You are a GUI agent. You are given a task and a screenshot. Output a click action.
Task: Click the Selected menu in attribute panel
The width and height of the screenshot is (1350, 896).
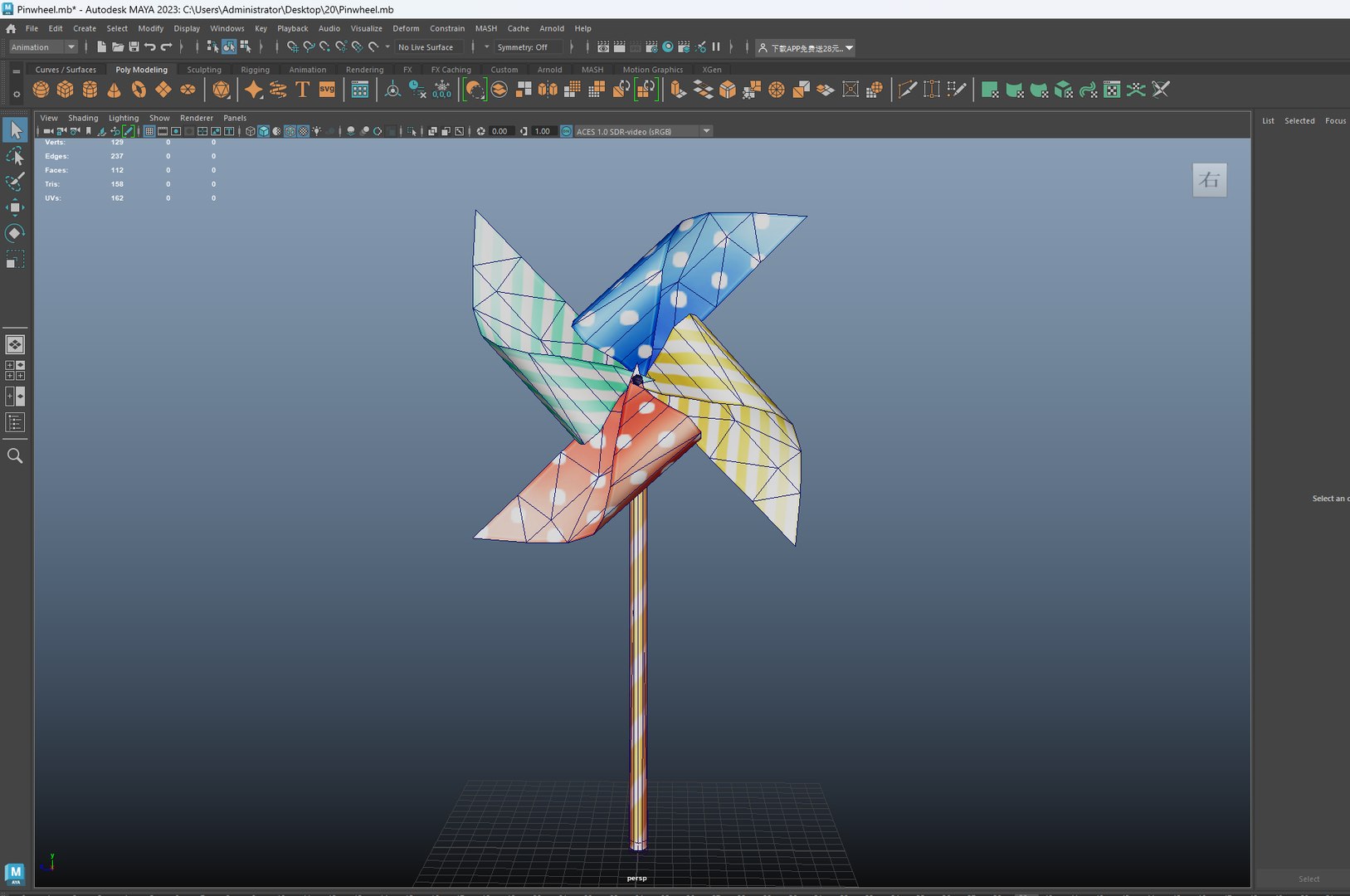[x=1299, y=121]
